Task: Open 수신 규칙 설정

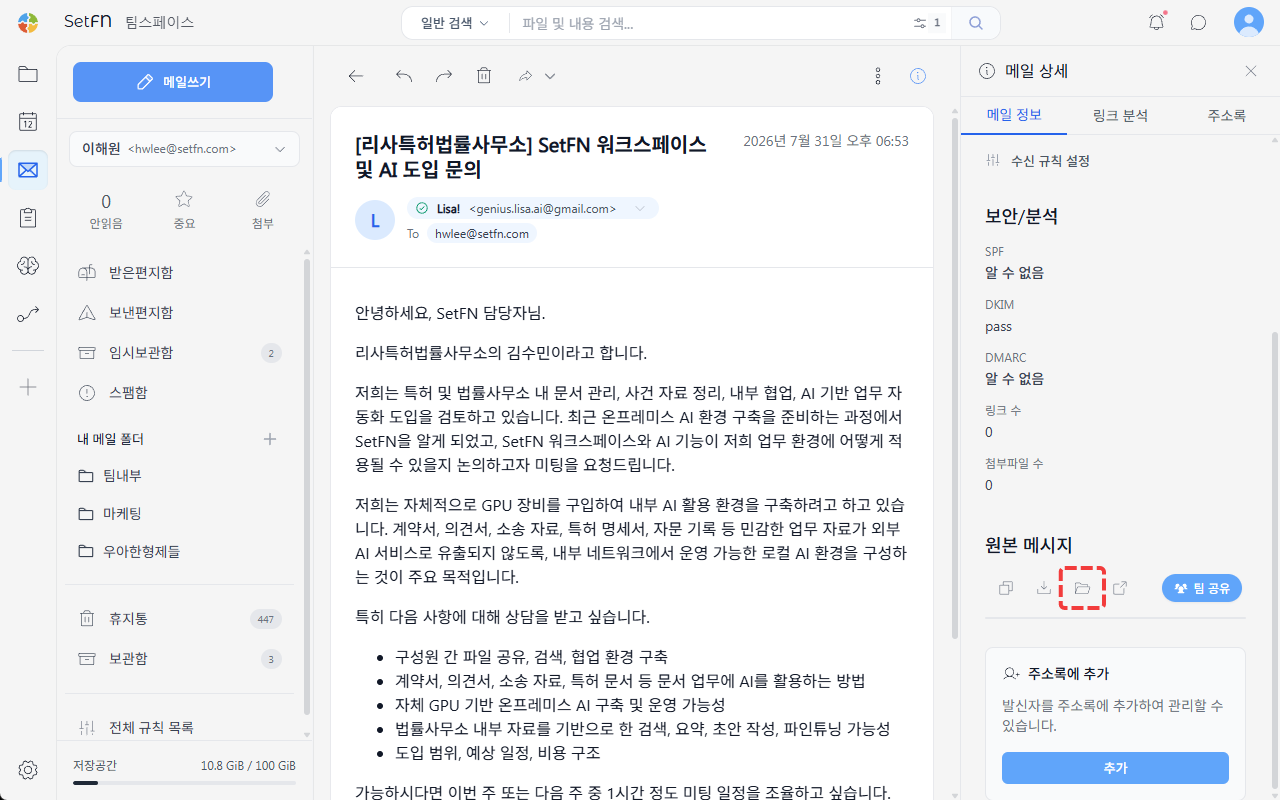Action: click(1038, 160)
